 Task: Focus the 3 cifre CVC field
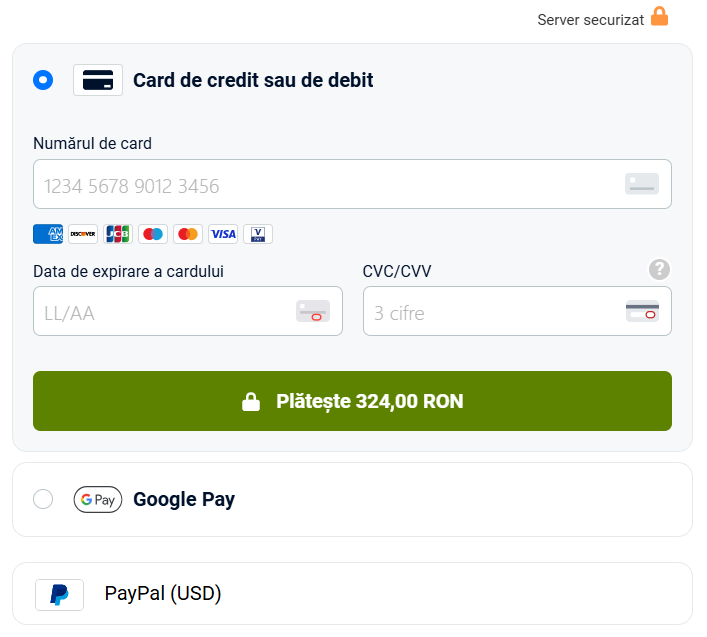518,311
